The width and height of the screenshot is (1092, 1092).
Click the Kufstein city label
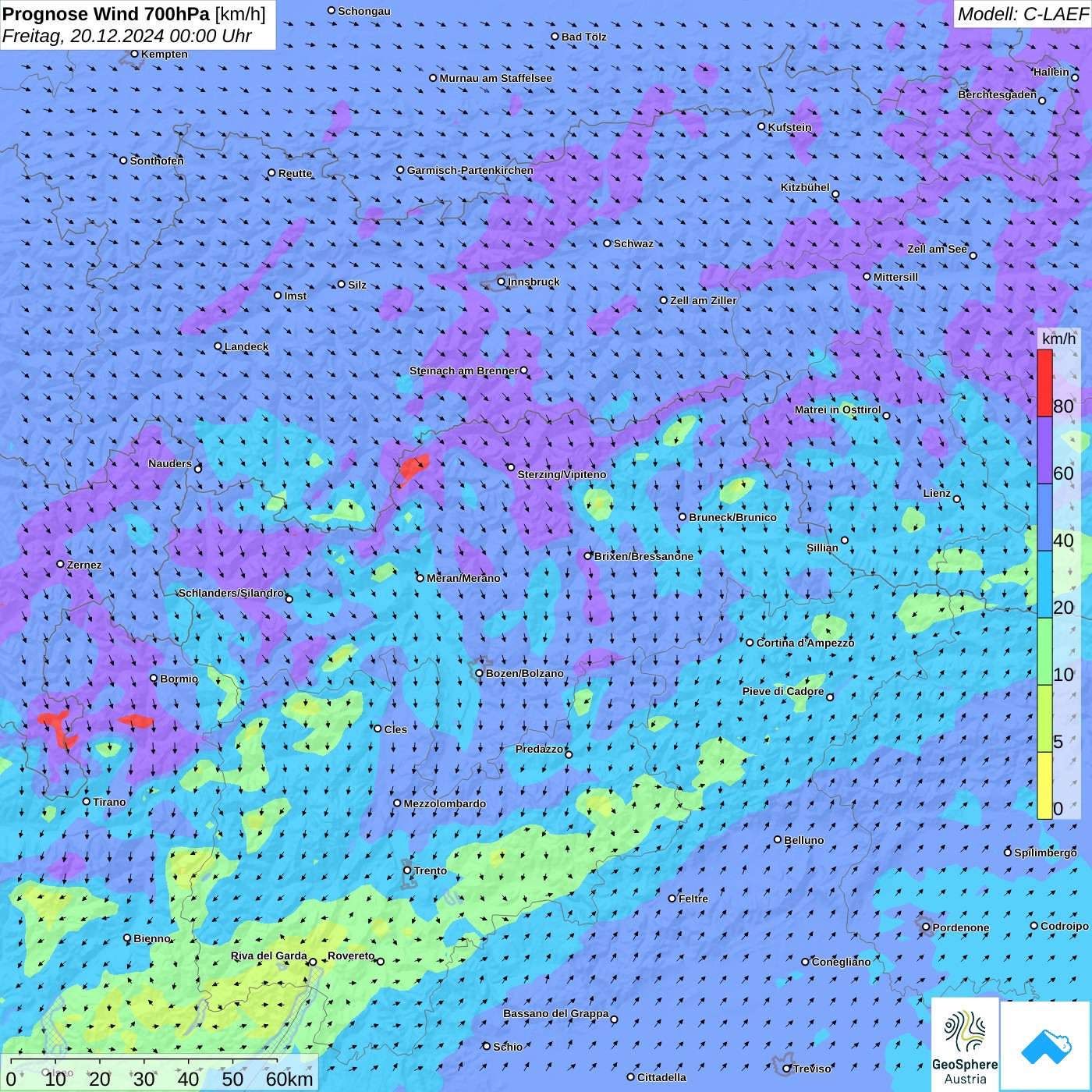click(x=789, y=127)
